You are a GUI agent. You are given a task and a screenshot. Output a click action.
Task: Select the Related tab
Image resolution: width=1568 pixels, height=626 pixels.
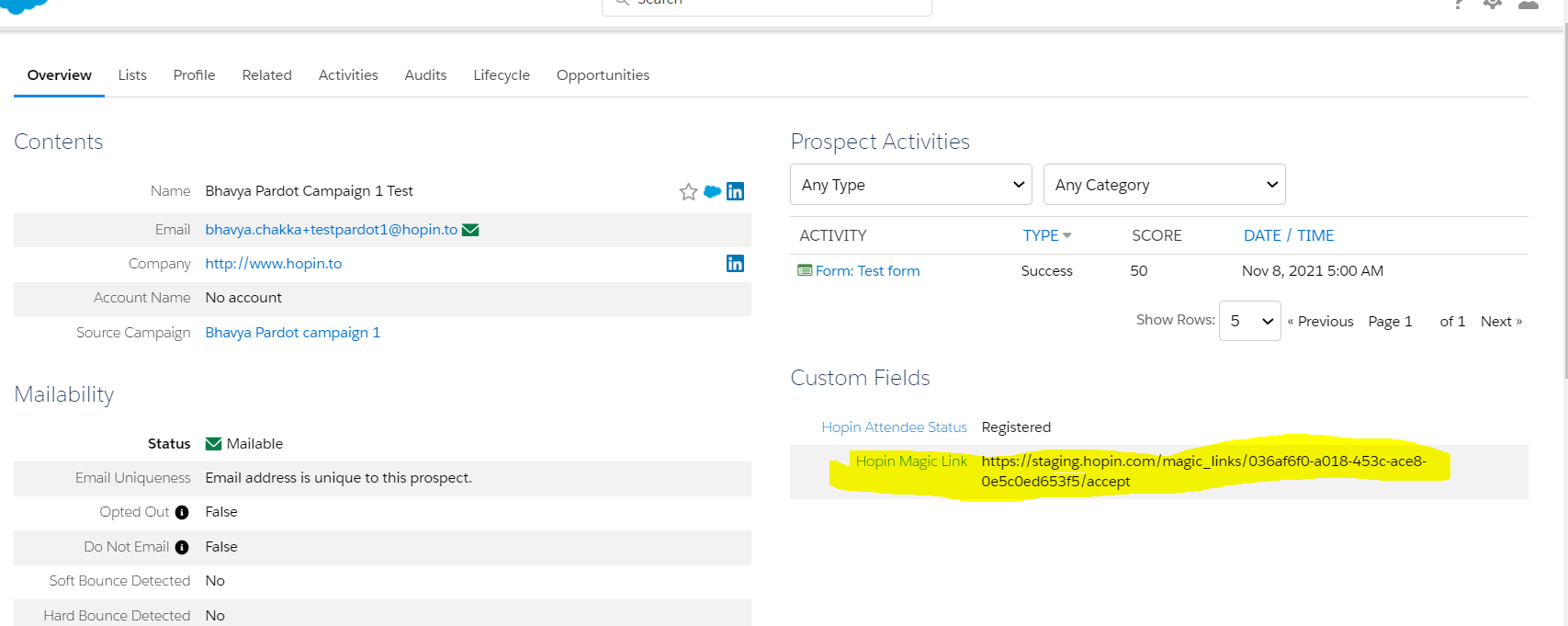267,75
